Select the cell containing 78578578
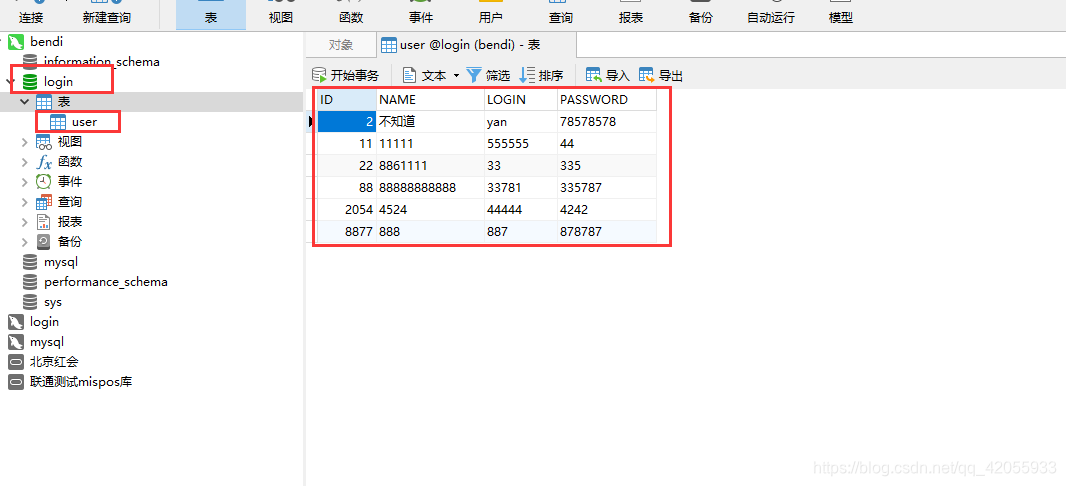Screen dimensions: 1066x486 (x=607, y=122)
